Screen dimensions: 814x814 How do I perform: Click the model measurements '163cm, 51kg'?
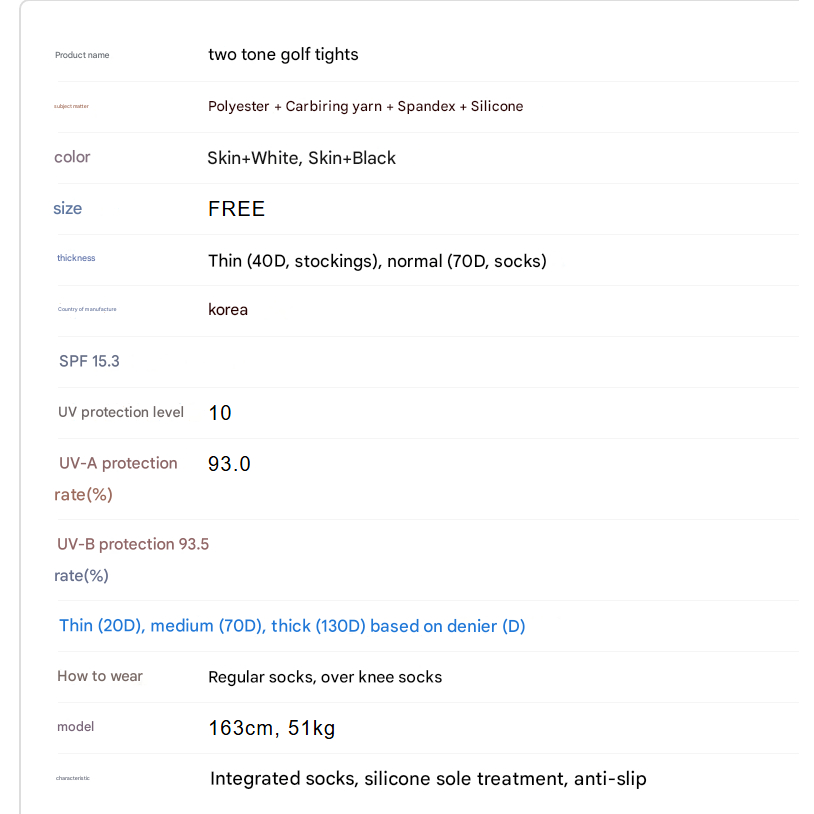pyautogui.click(x=271, y=728)
